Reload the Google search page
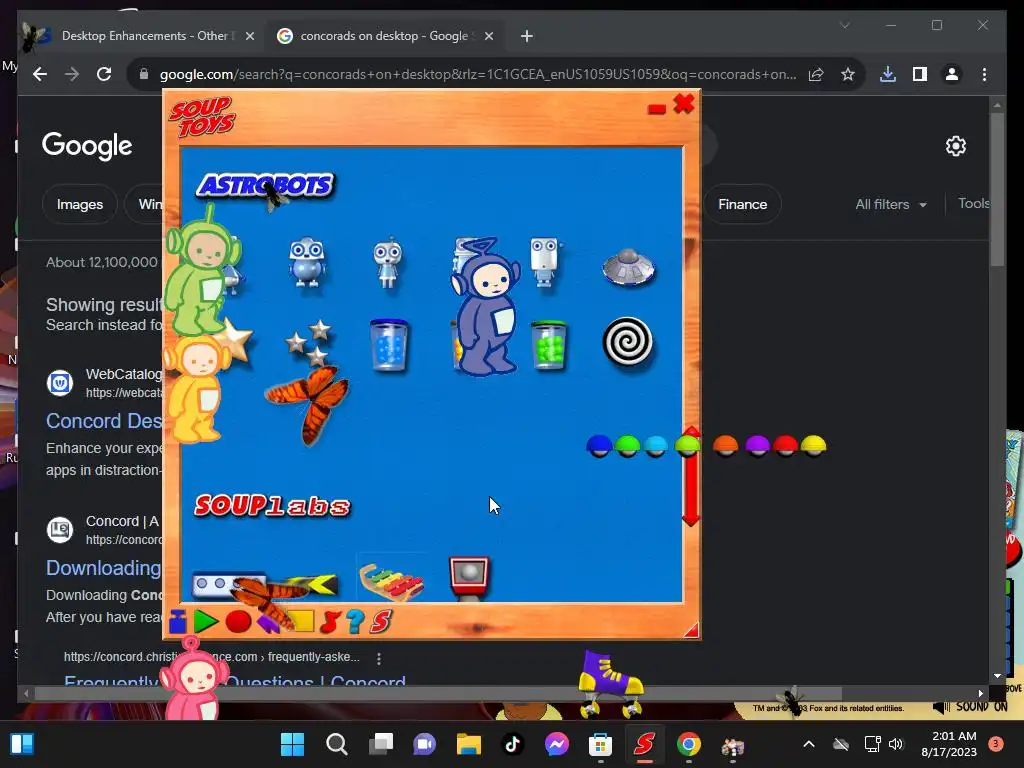Screen dimensions: 1024x768 click(104, 74)
